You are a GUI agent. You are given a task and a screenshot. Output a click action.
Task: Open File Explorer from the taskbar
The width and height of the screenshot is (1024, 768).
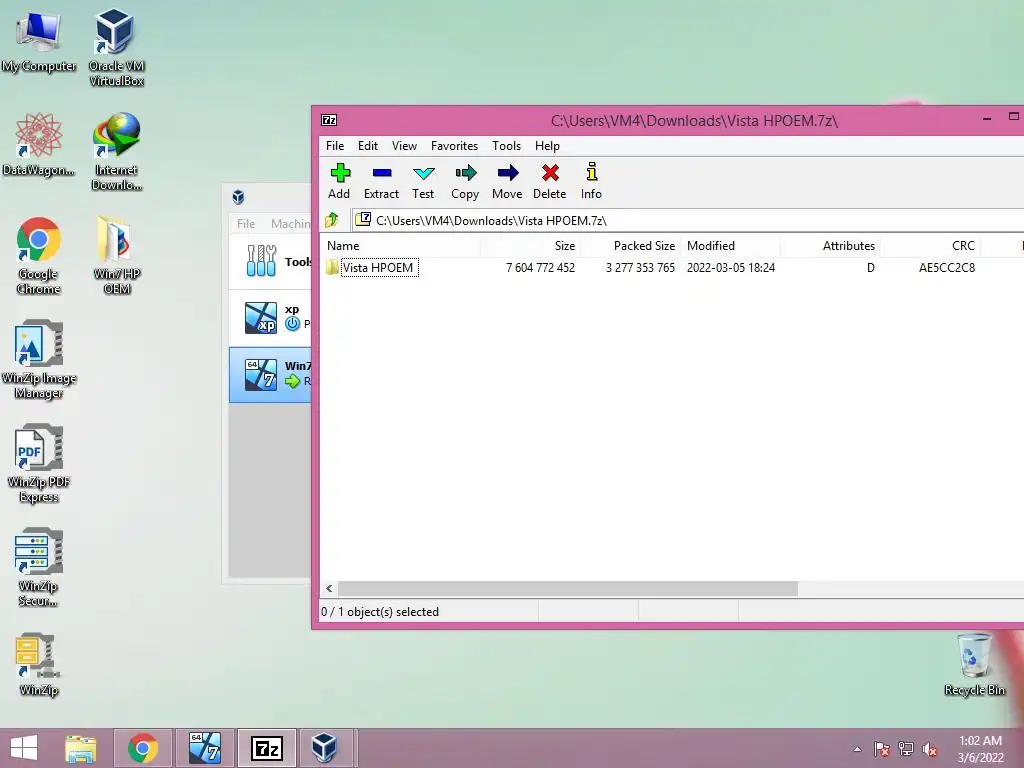[x=80, y=748]
